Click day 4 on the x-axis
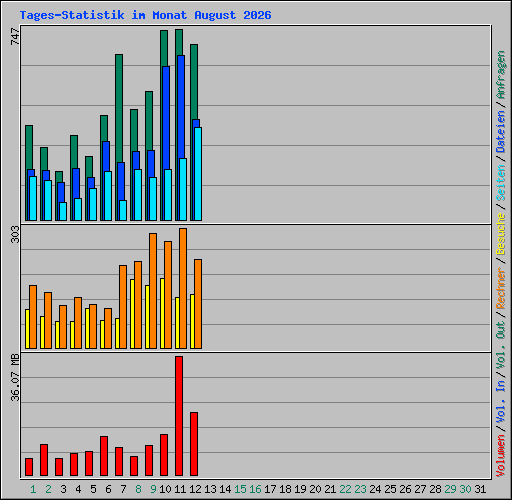Viewport: 512px width, 500px height. pos(78,489)
